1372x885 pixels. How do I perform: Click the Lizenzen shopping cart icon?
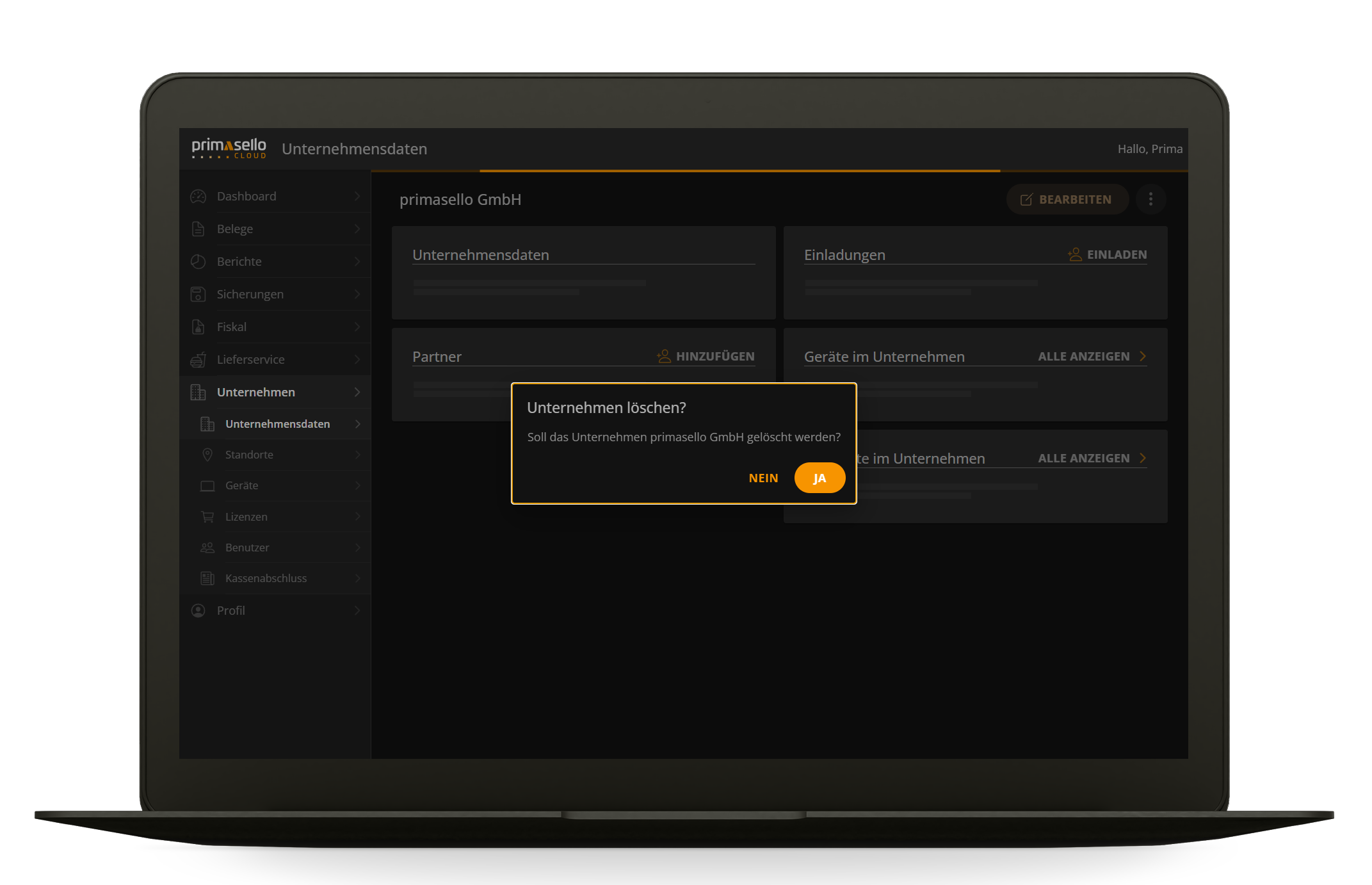point(207,517)
